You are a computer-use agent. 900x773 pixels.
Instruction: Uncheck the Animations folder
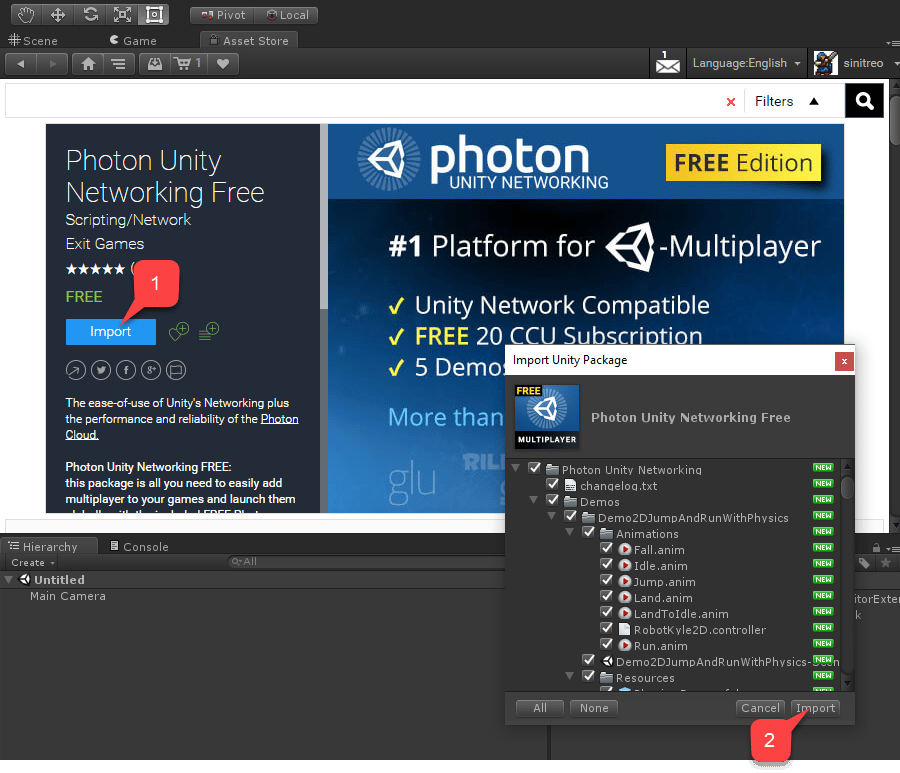[589, 533]
